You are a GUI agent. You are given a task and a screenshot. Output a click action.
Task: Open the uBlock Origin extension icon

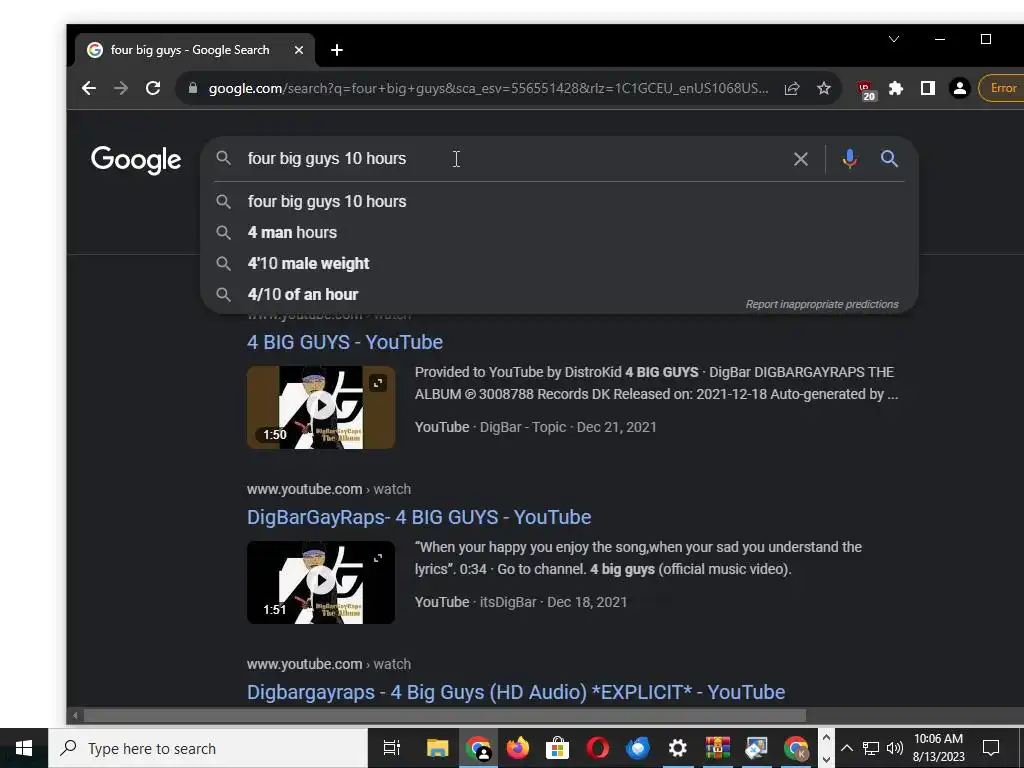click(866, 89)
